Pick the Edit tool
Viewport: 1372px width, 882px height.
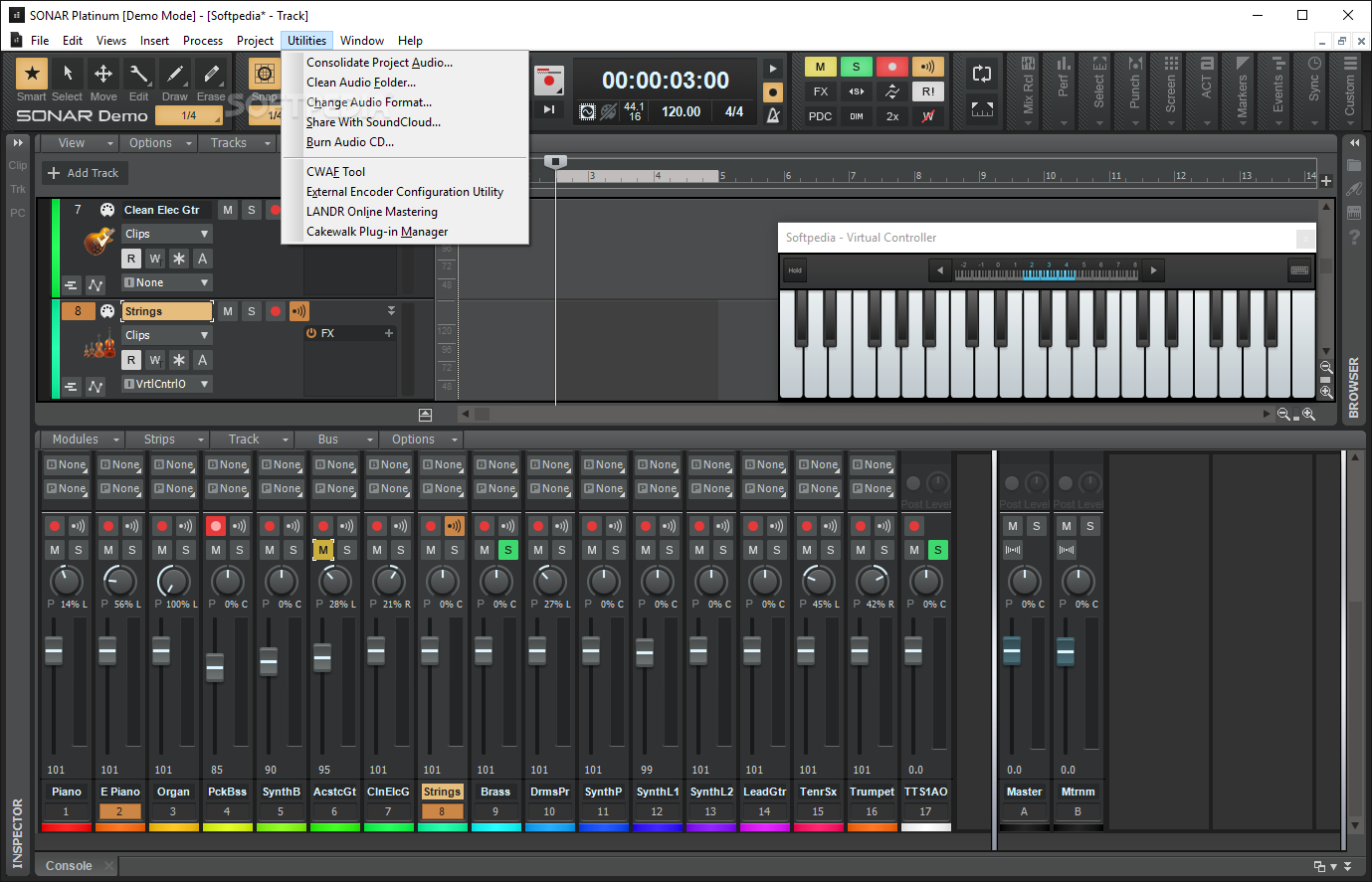[x=138, y=74]
